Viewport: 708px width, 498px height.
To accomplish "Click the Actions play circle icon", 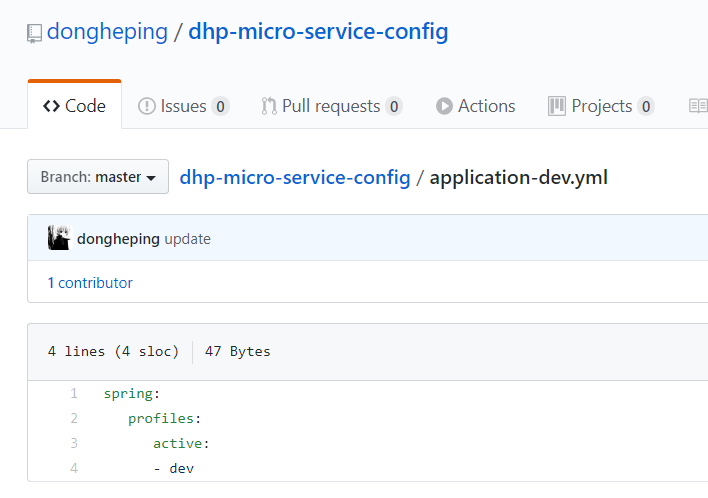I will pyautogui.click(x=444, y=106).
